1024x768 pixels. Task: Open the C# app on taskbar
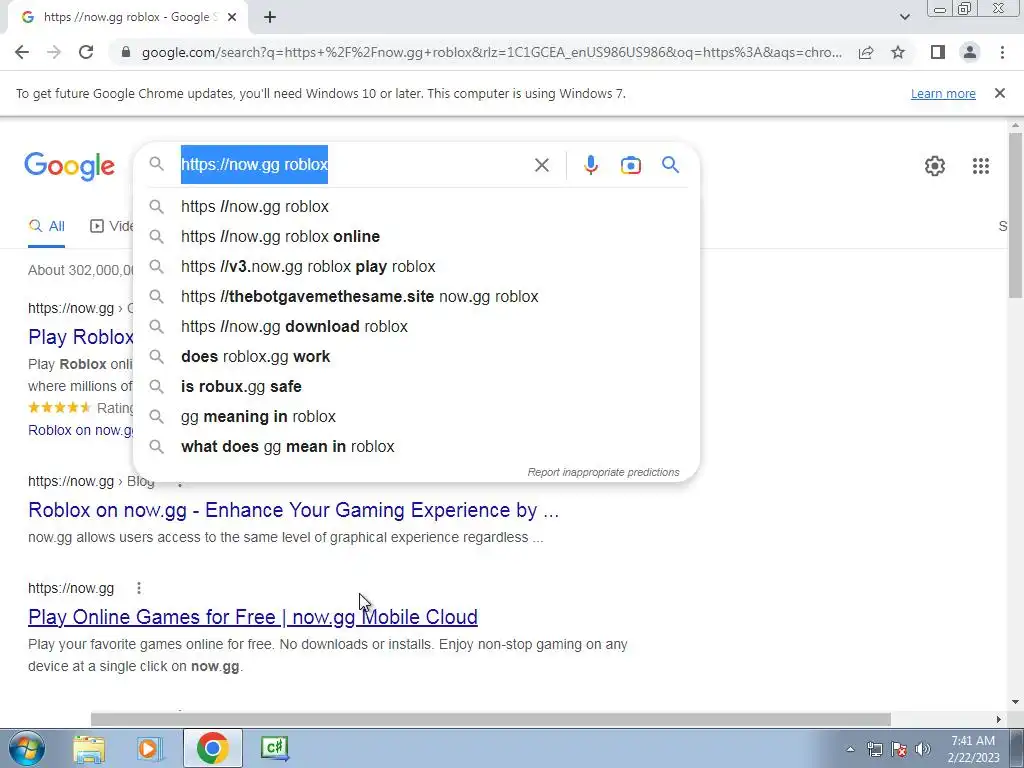click(274, 748)
